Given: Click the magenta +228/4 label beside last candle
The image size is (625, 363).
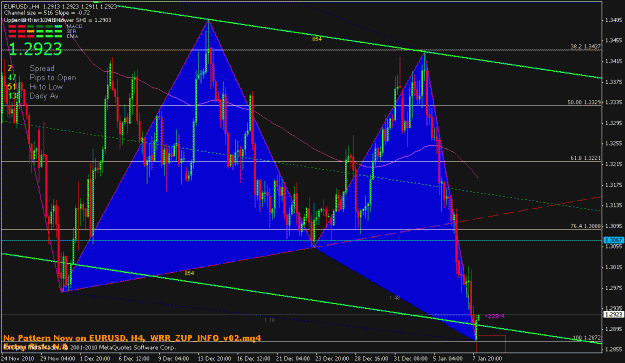Looking at the screenshot, I should tap(495, 316).
